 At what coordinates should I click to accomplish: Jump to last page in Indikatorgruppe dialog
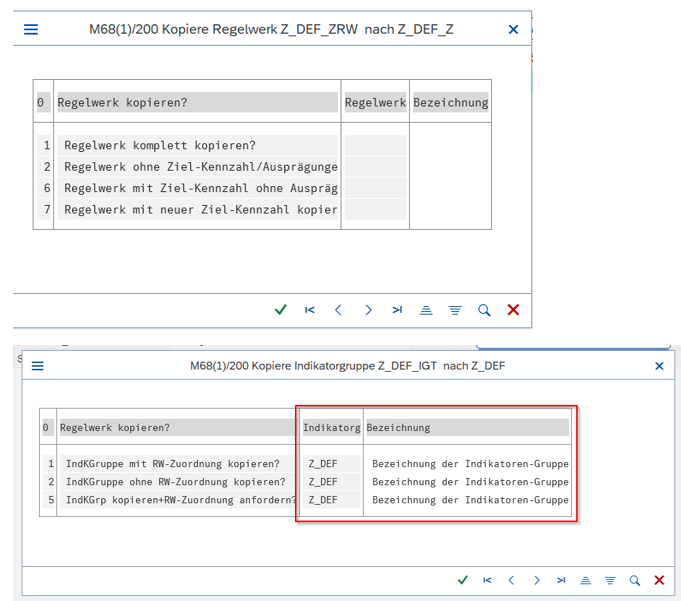[560, 580]
